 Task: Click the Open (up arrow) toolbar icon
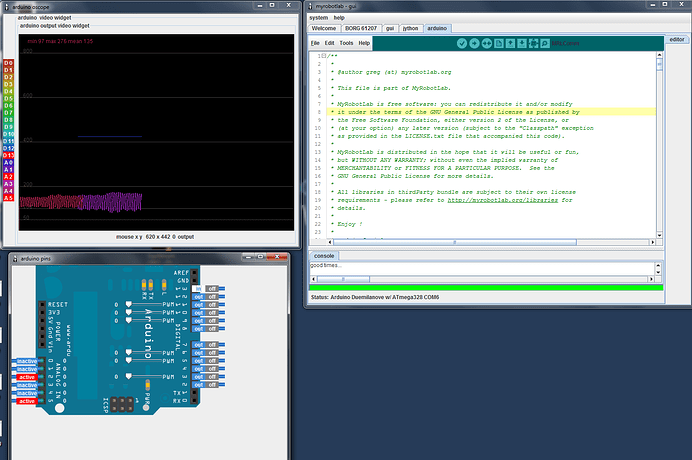tap(510, 43)
